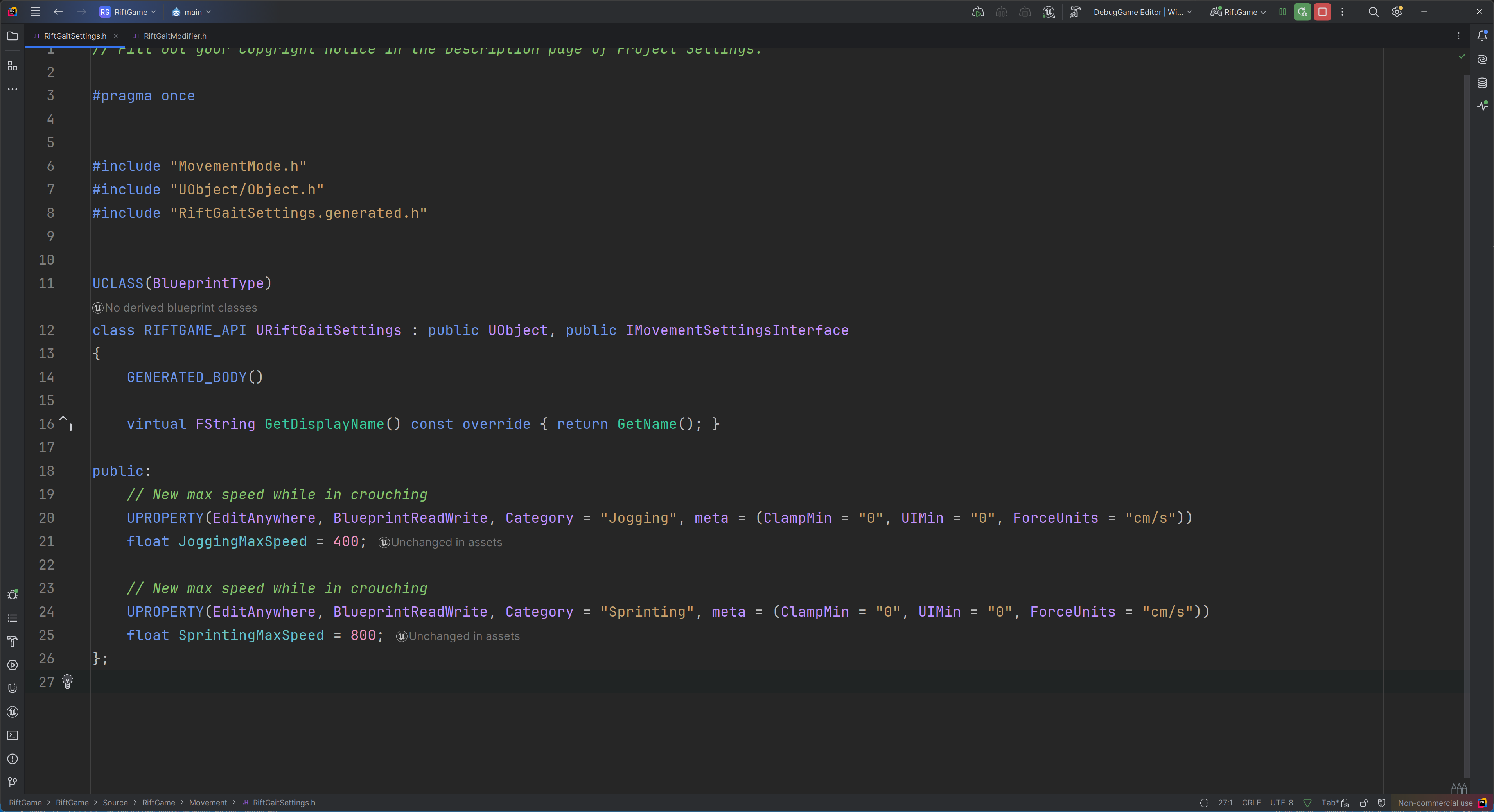Click the shield icon in status bar
1494x812 pixels.
point(1381,803)
